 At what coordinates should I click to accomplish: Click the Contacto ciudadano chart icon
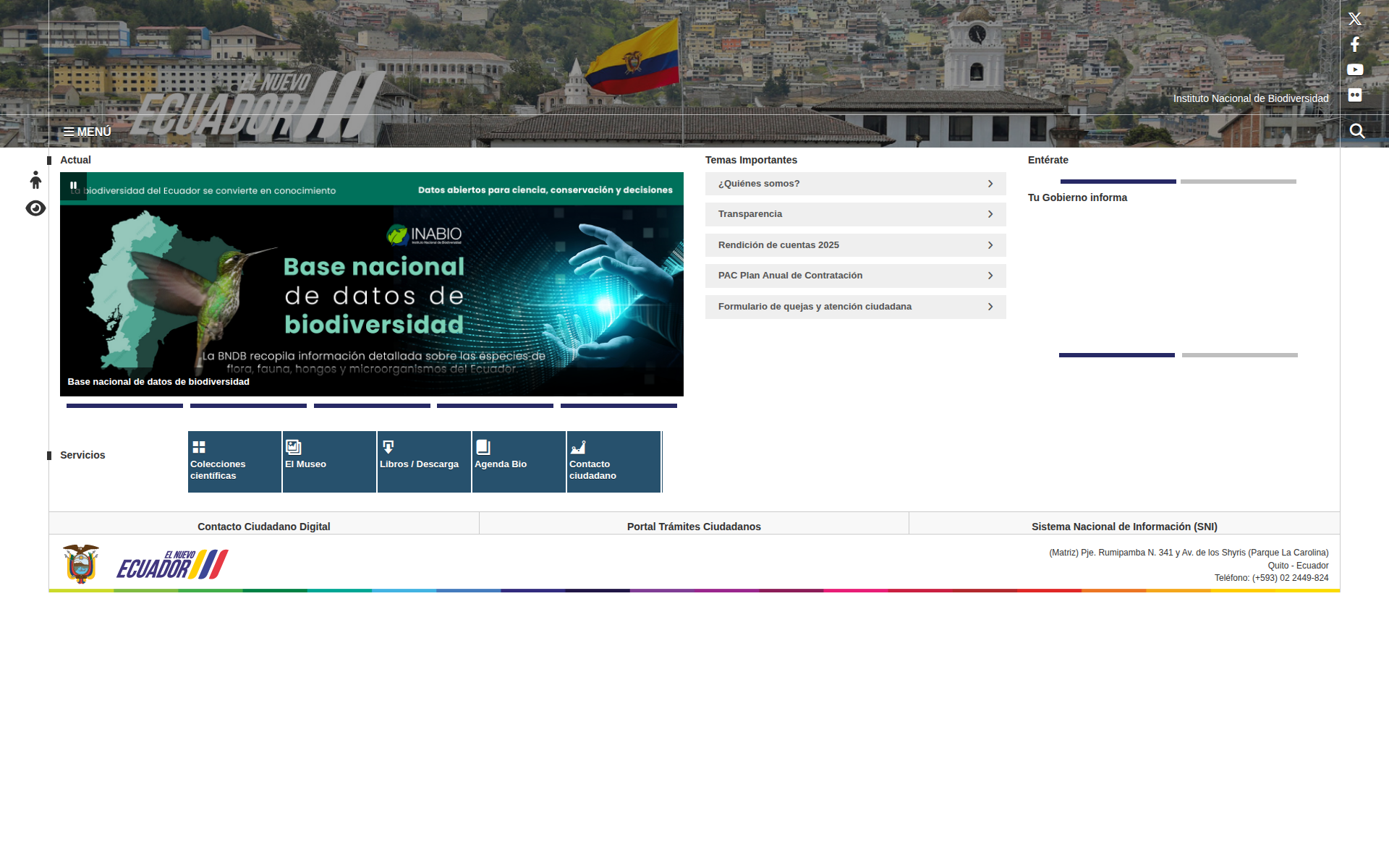coord(578,447)
